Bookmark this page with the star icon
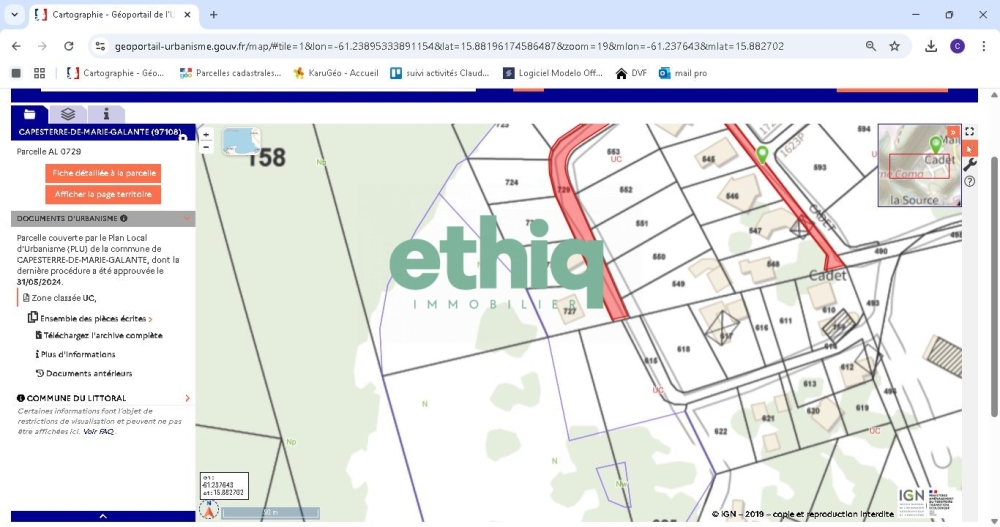 click(x=894, y=46)
